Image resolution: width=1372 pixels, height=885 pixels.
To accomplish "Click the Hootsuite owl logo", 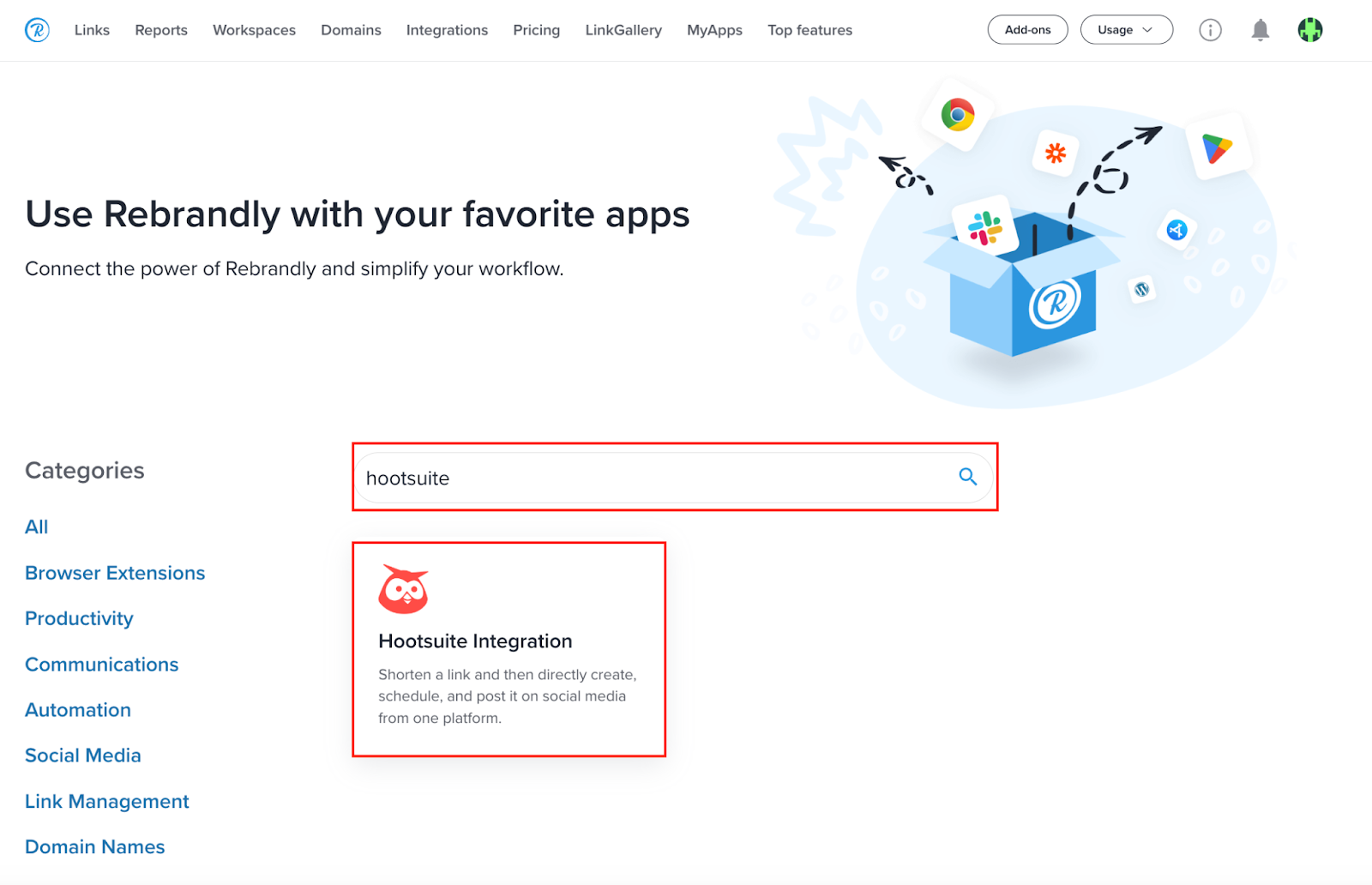I will tap(403, 589).
